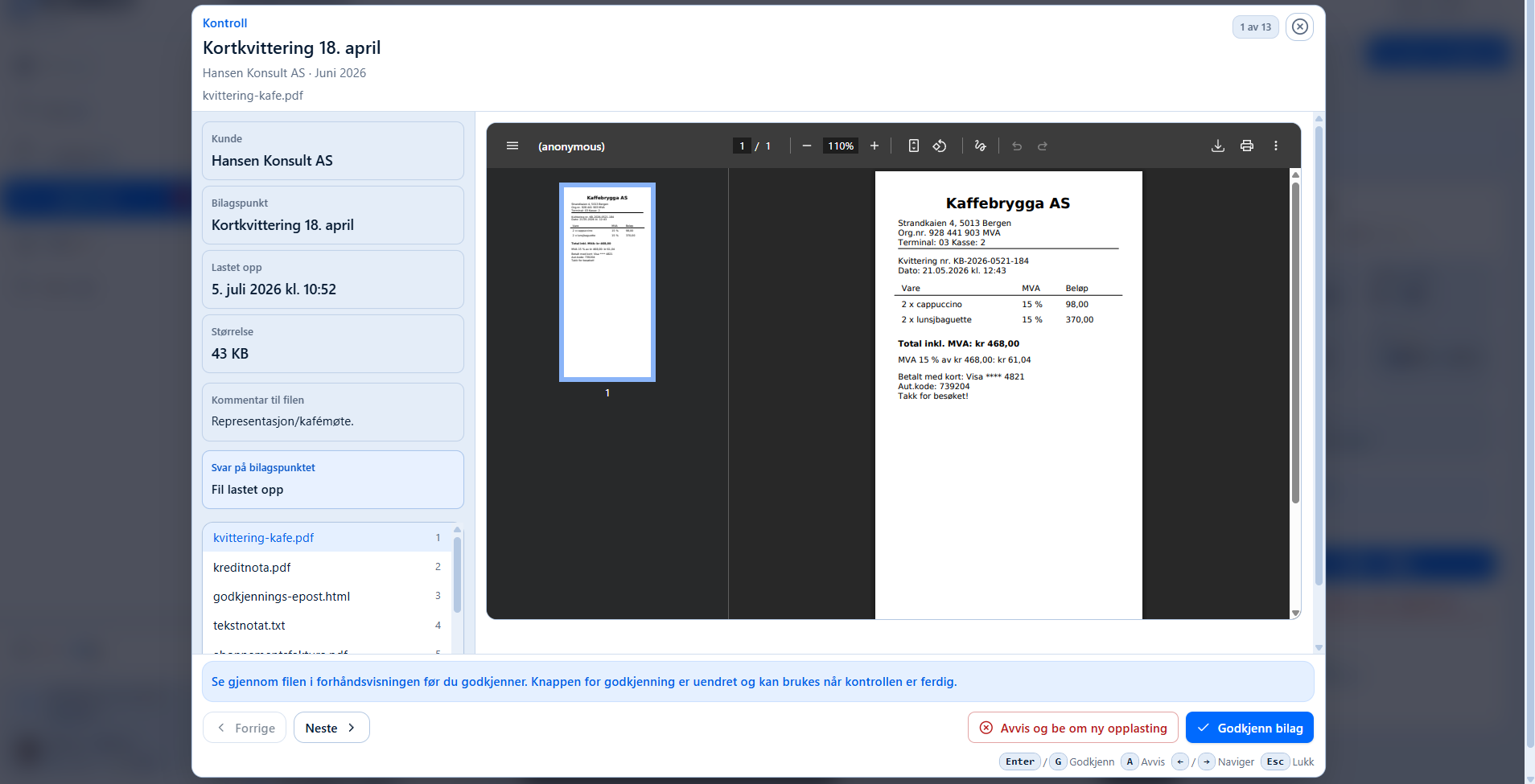
Task: Click the Enter keyboard shortcut hint
Action: tap(1020, 761)
